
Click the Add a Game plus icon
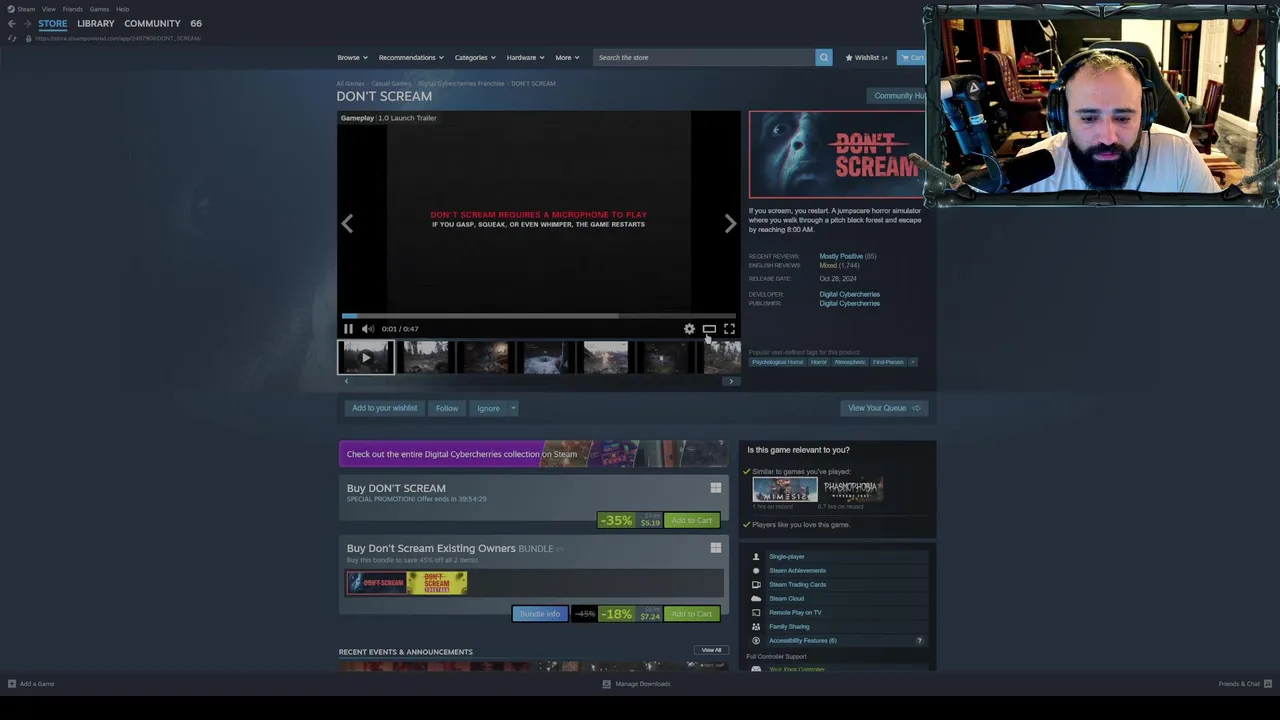pos(12,684)
